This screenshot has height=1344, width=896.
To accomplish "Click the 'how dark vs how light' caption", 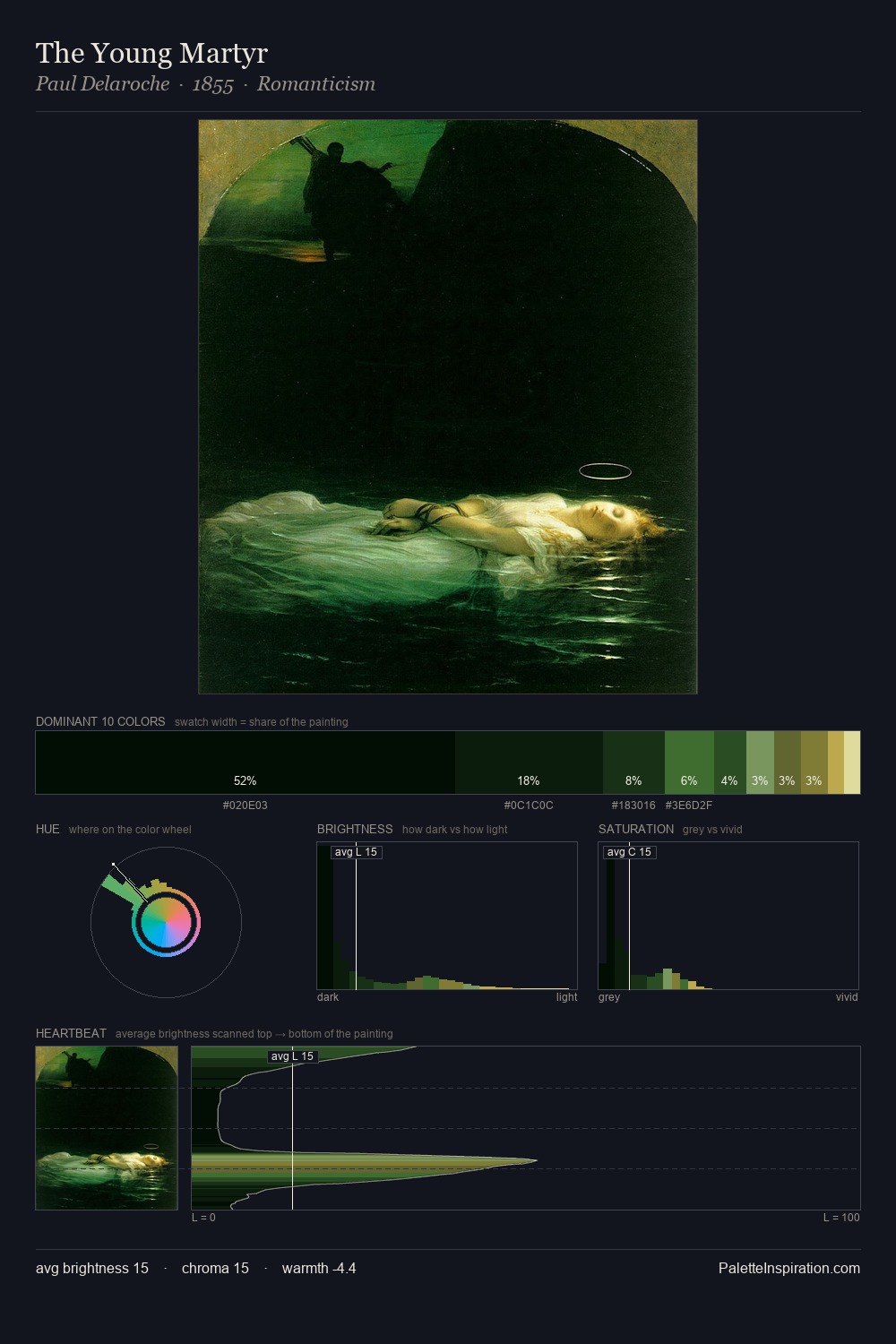I will click(455, 830).
